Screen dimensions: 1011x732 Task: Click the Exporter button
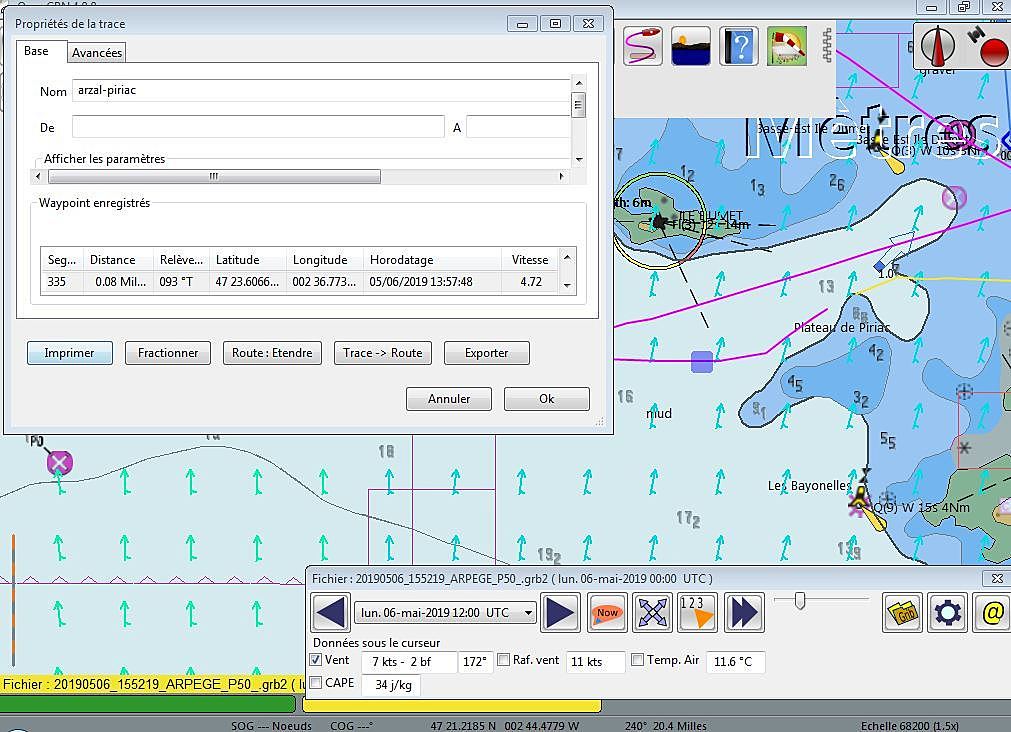[486, 353]
